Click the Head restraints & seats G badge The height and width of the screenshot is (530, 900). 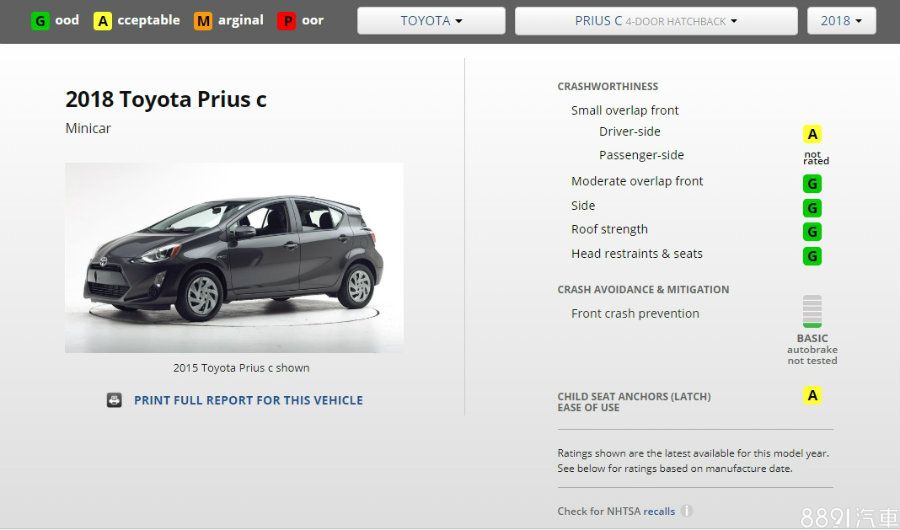click(x=812, y=256)
